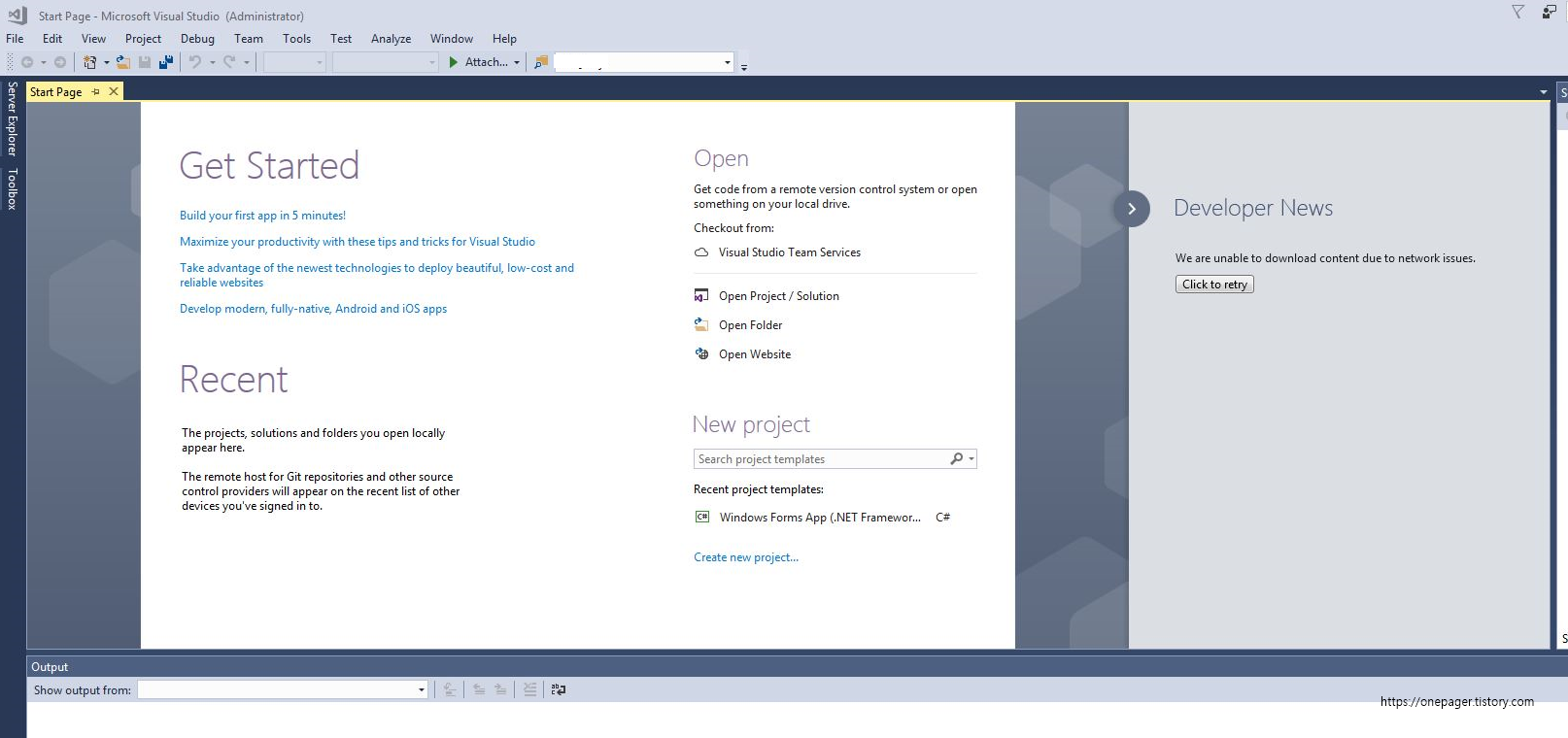Click the Go to Previous Message output icon
Viewport: 1568px width, 738px height.
[x=479, y=689]
